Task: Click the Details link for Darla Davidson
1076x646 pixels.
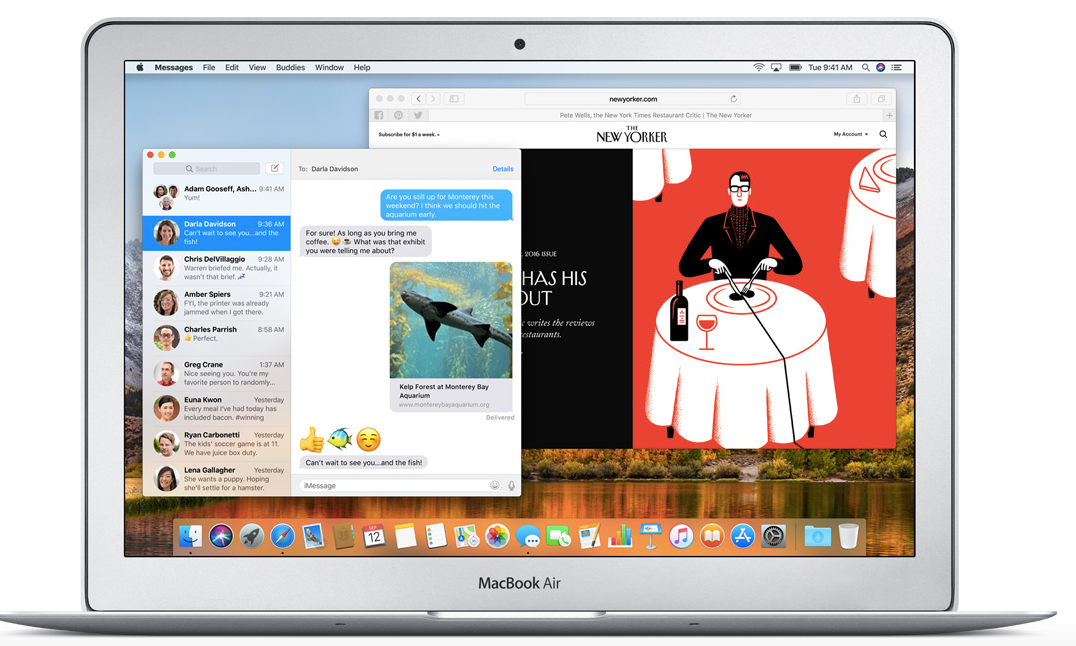Action: [503, 169]
